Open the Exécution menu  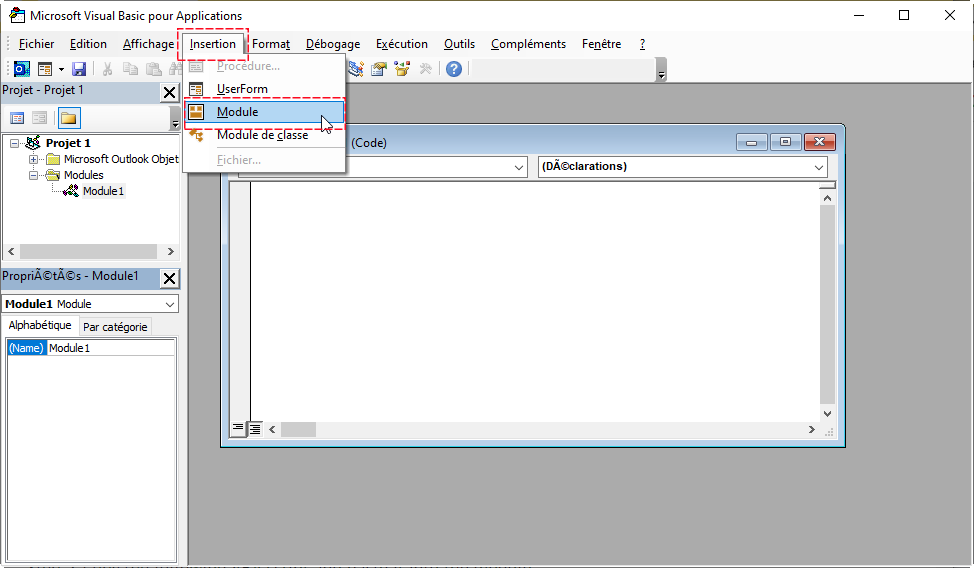(x=402, y=44)
